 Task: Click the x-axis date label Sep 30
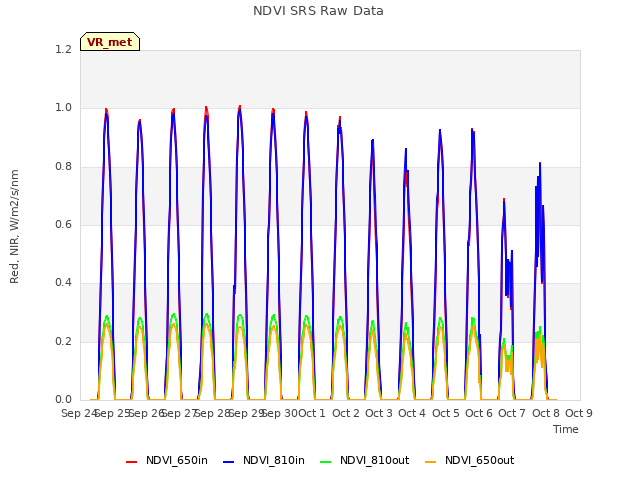[x=280, y=413]
